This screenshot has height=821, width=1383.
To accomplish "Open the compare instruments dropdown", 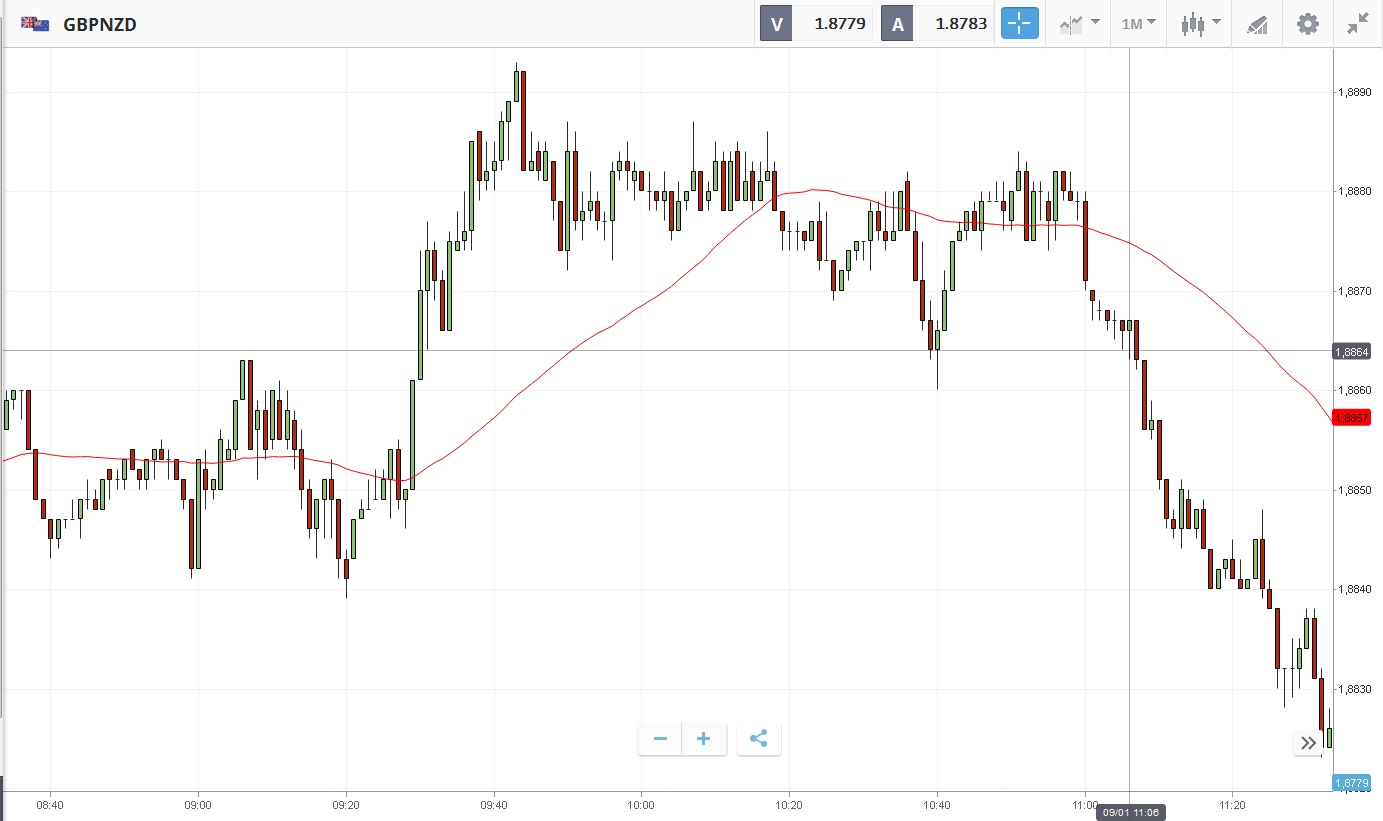I will point(1080,24).
